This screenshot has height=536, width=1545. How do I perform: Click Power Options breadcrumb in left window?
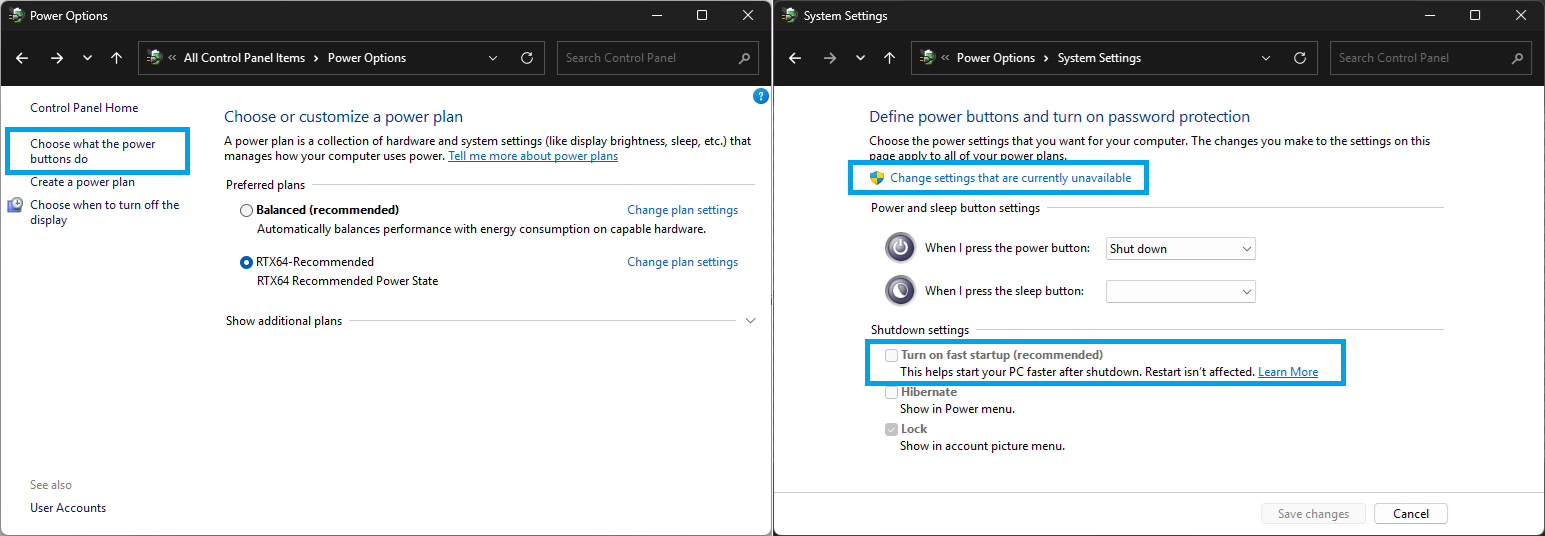367,58
